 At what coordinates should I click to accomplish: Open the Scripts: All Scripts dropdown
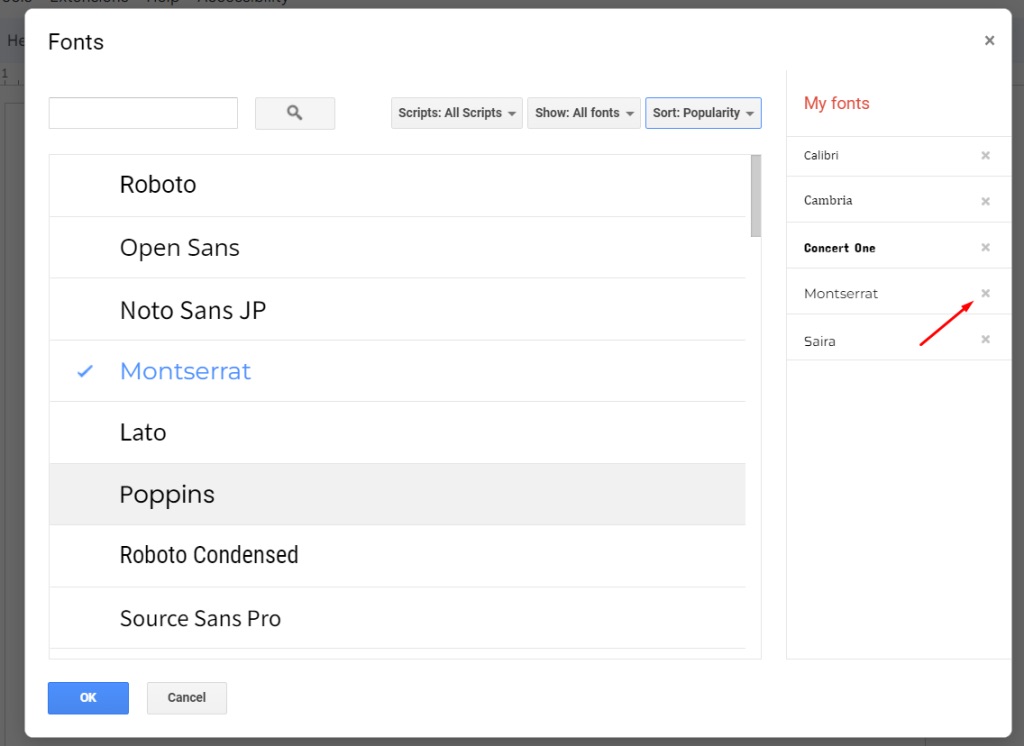coord(456,113)
